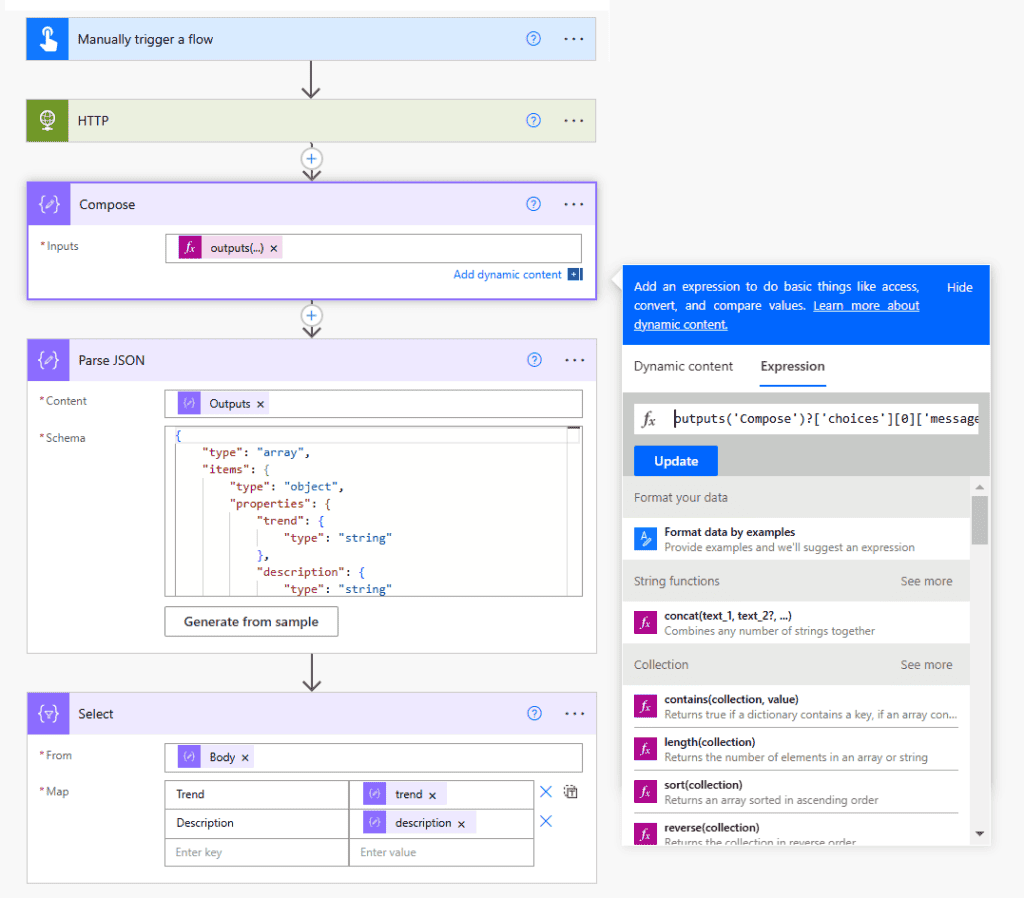Switch to the Dynamic content tab
The image size is (1024, 898).
(x=683, y=366)
